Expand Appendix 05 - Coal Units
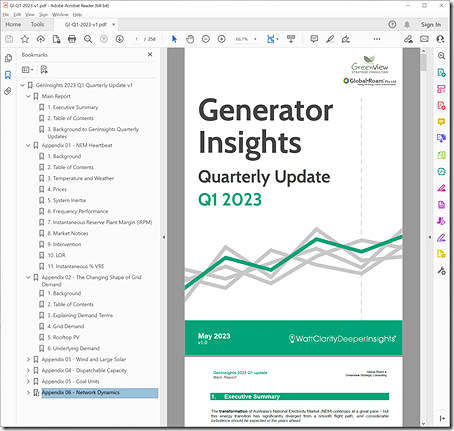Viewport: 454px width, 431px height. [x=28, y=381]
